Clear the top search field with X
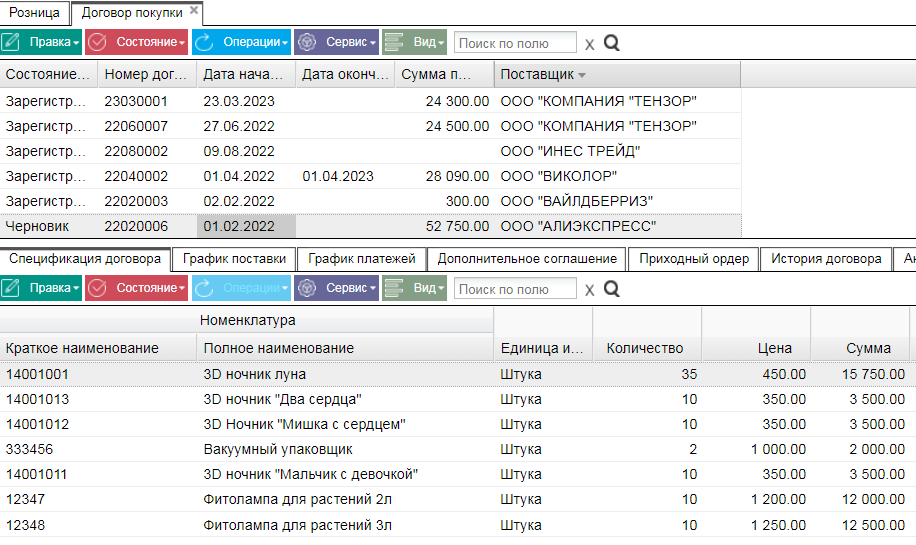 [589, 44]
